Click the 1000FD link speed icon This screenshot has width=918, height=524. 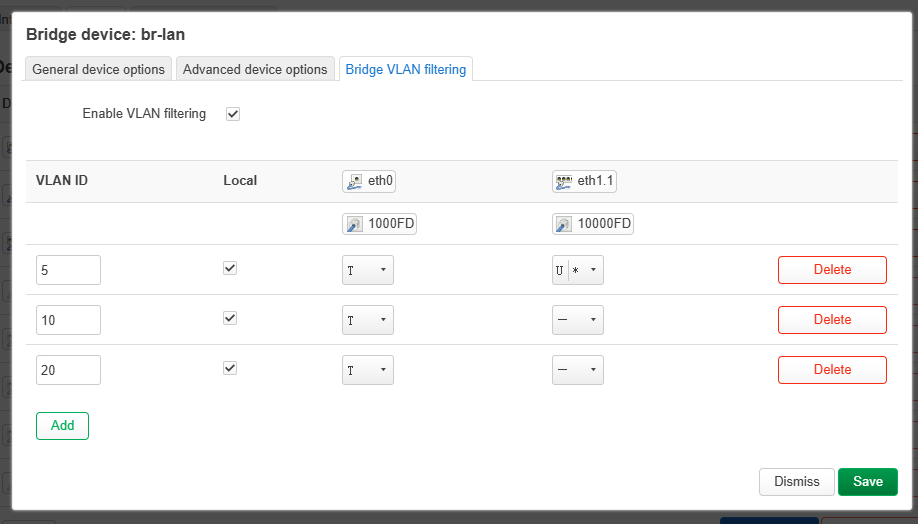pyautogui.click(x=354, y=225)
